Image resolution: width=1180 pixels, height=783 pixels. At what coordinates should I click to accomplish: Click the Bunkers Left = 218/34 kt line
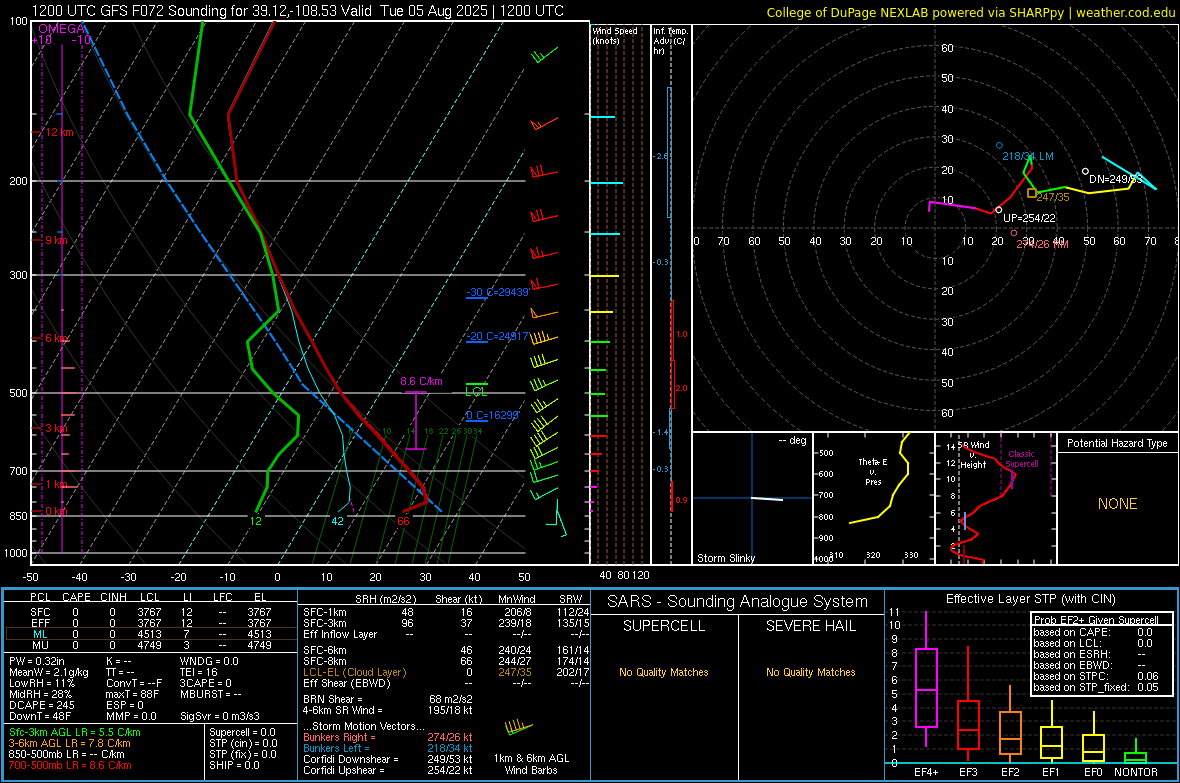pos(388,748)
